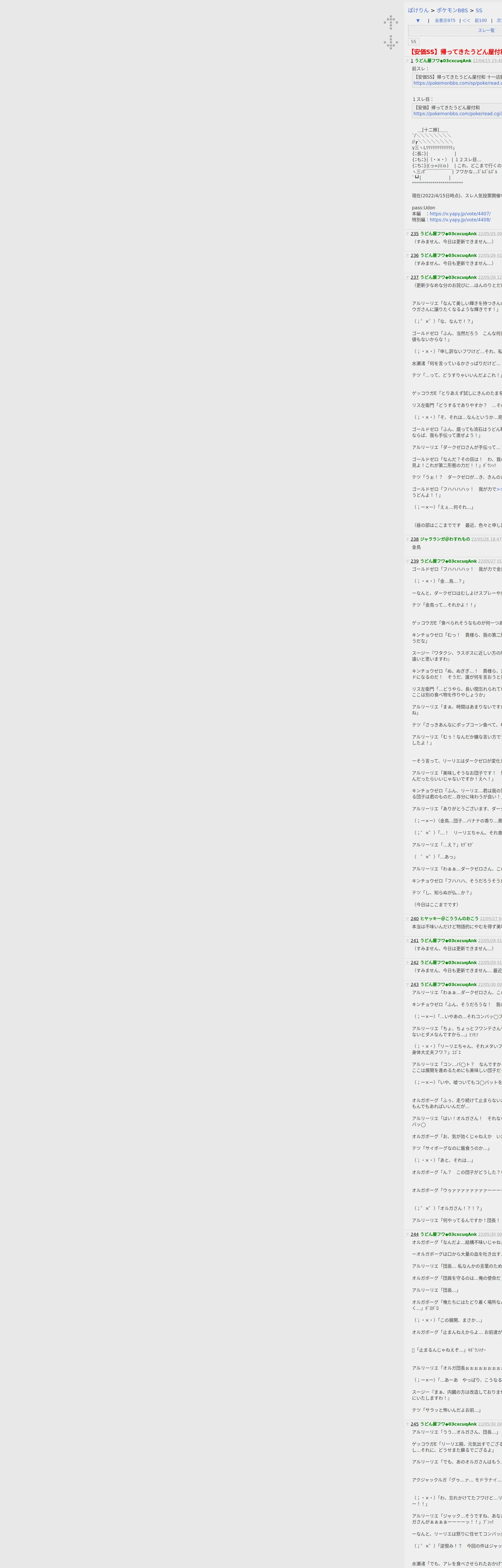Open the yapy.jp vote 4408 link
Image resolution: width=502 pixels, height=1568 pixels.
pyautogui.click(x=460, y=220)
